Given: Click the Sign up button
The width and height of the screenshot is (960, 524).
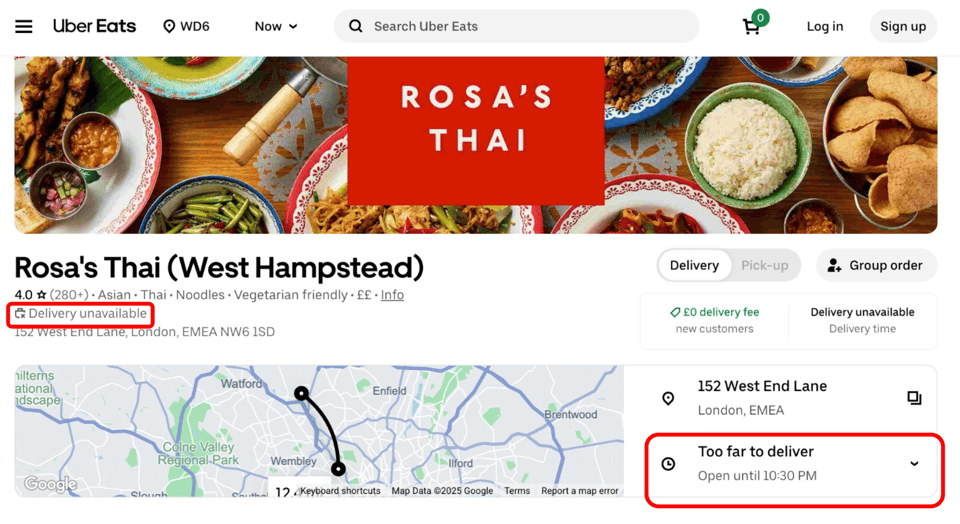Looking at the screenshot, I should (x=903, y=27).
